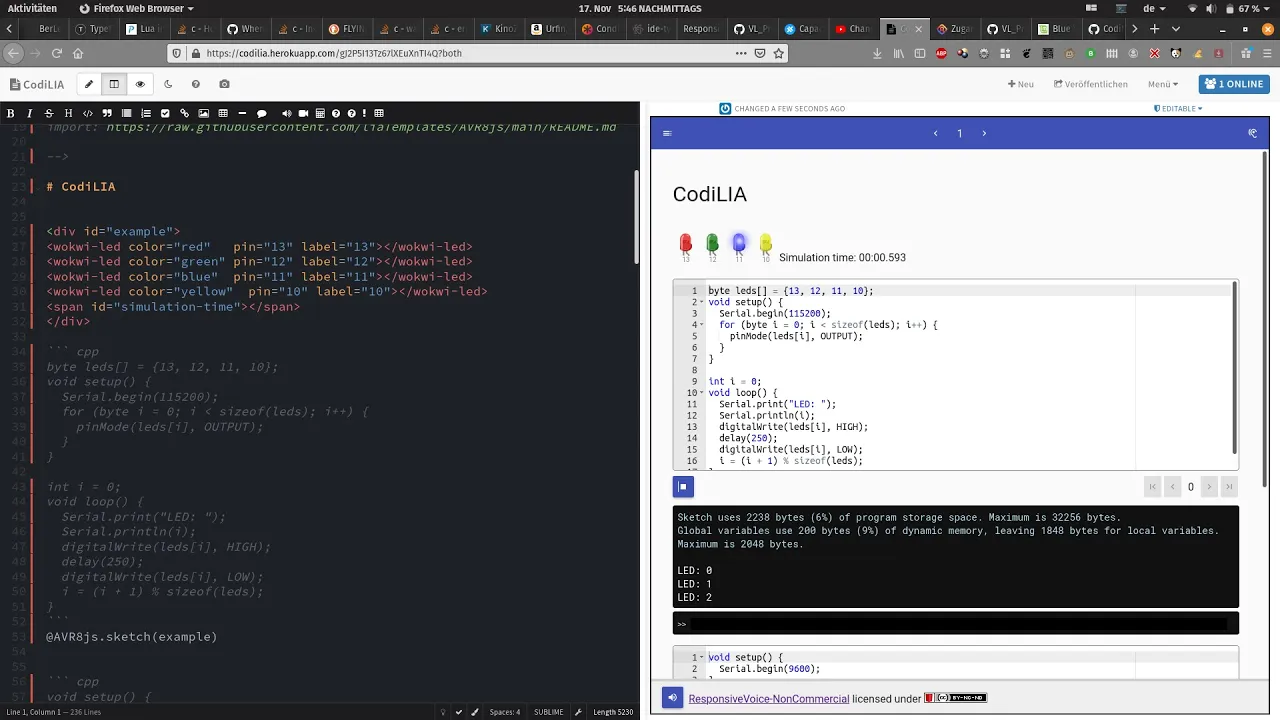Click the Neu button
The image size is (1280, 720).
1021,85
